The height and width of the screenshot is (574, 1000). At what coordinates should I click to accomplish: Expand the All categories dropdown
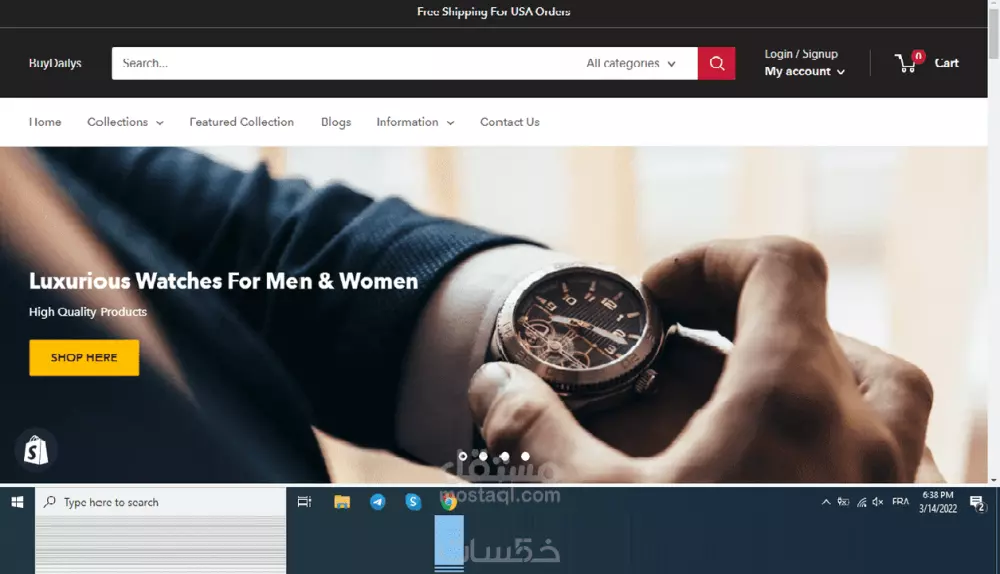click(631, 63)
